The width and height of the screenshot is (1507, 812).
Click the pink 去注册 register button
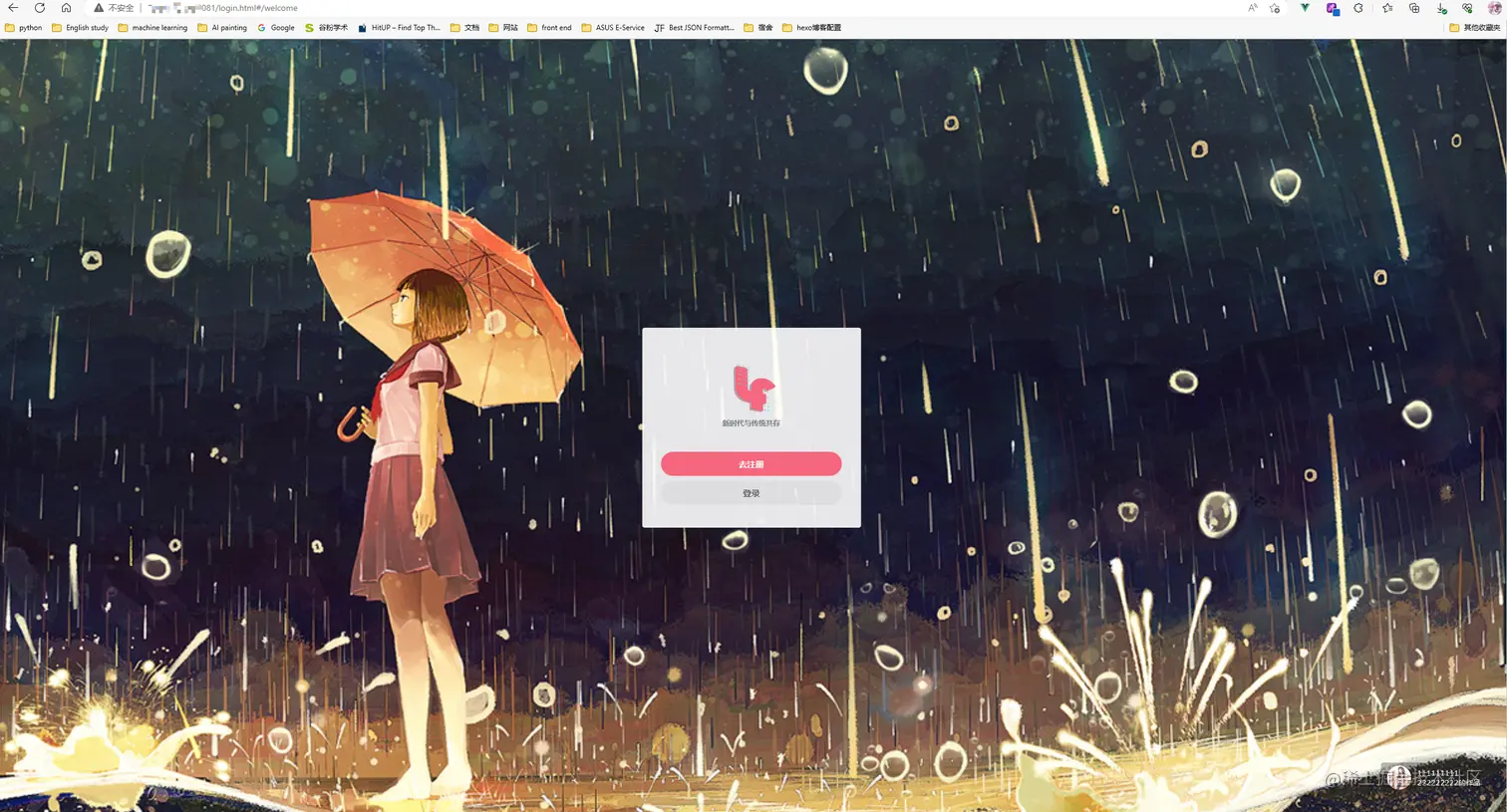click(751, 464)
